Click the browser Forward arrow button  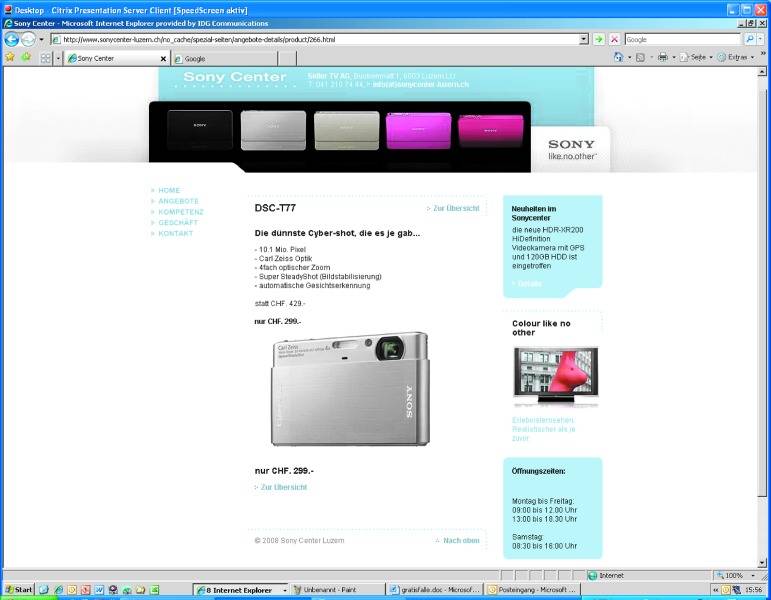click(x=29, y=39)
